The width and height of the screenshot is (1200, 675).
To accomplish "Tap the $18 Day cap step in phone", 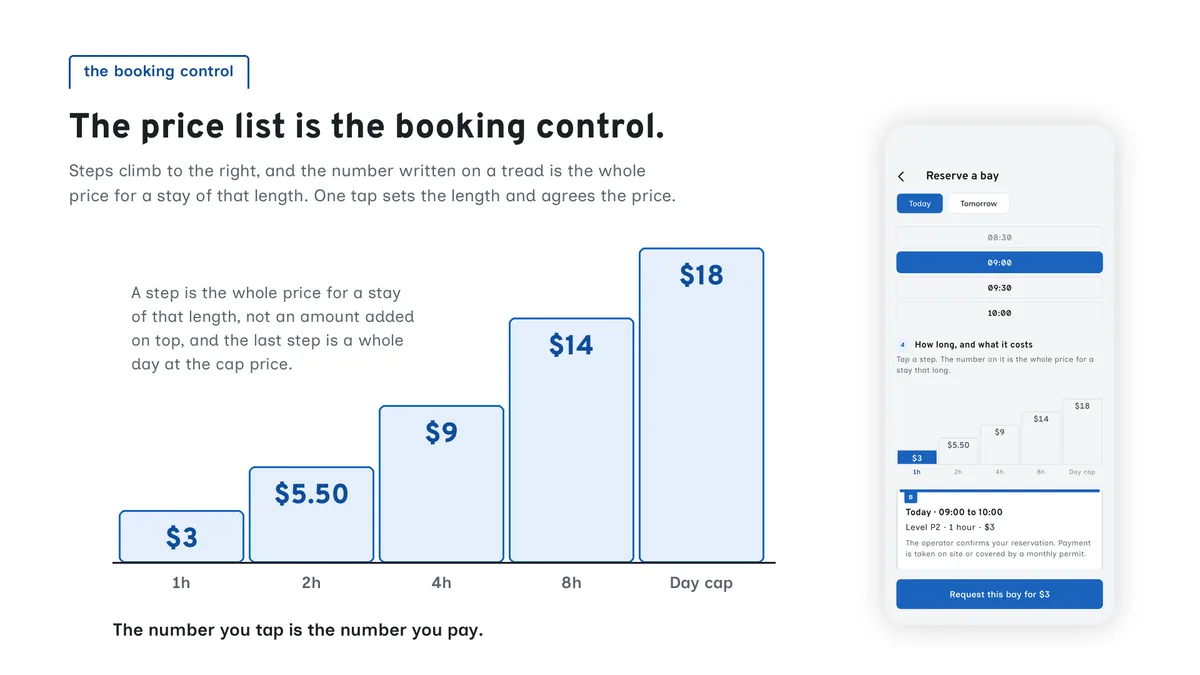I will pos(1082,432).
